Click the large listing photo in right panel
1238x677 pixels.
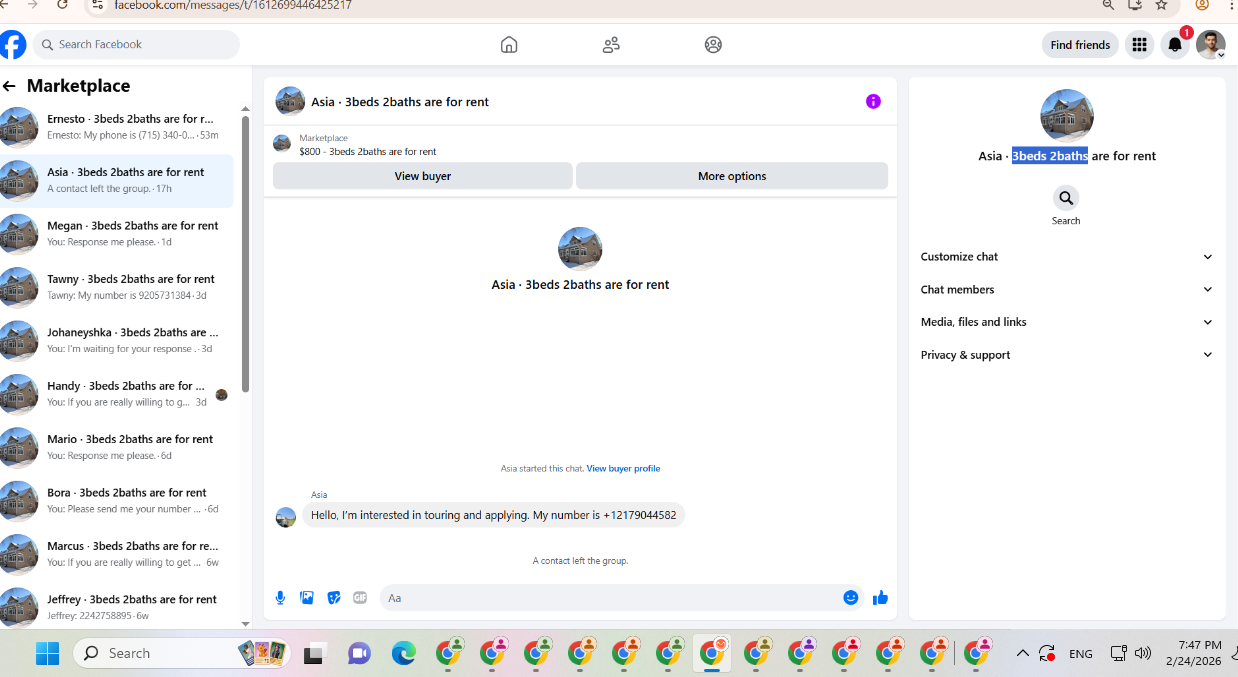pyautogui.click(x=1067, y=116)
